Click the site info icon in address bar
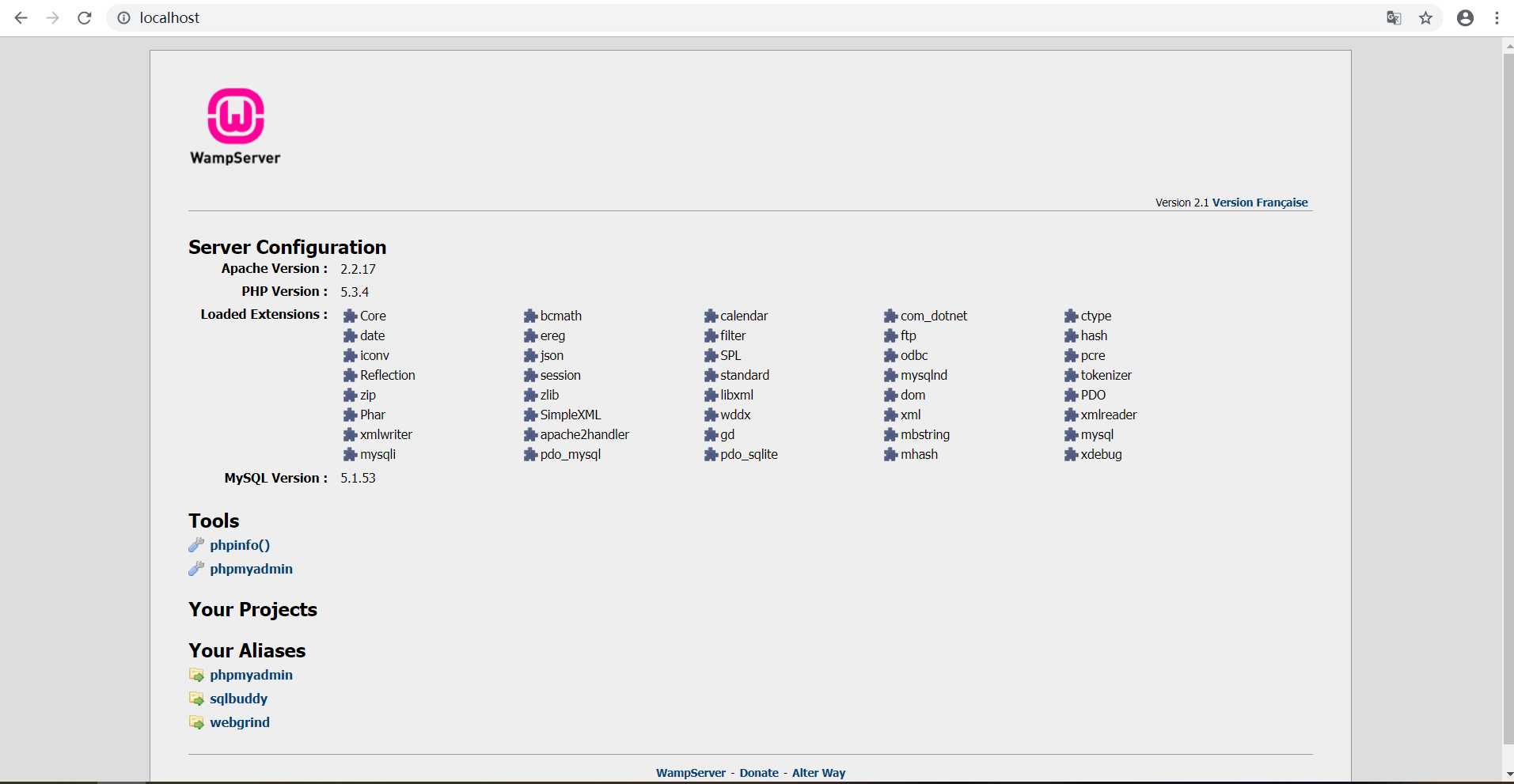The width and height of the screenshot is (1514, 784). 123,17
